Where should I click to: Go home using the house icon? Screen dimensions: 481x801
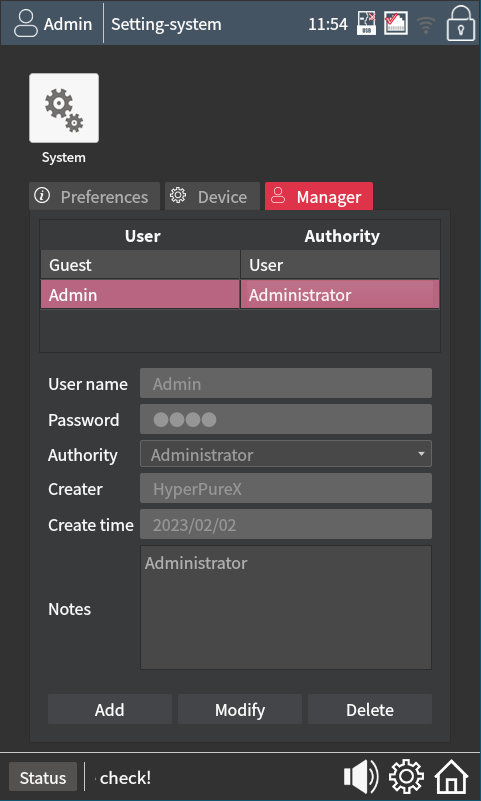click(451, 777)
